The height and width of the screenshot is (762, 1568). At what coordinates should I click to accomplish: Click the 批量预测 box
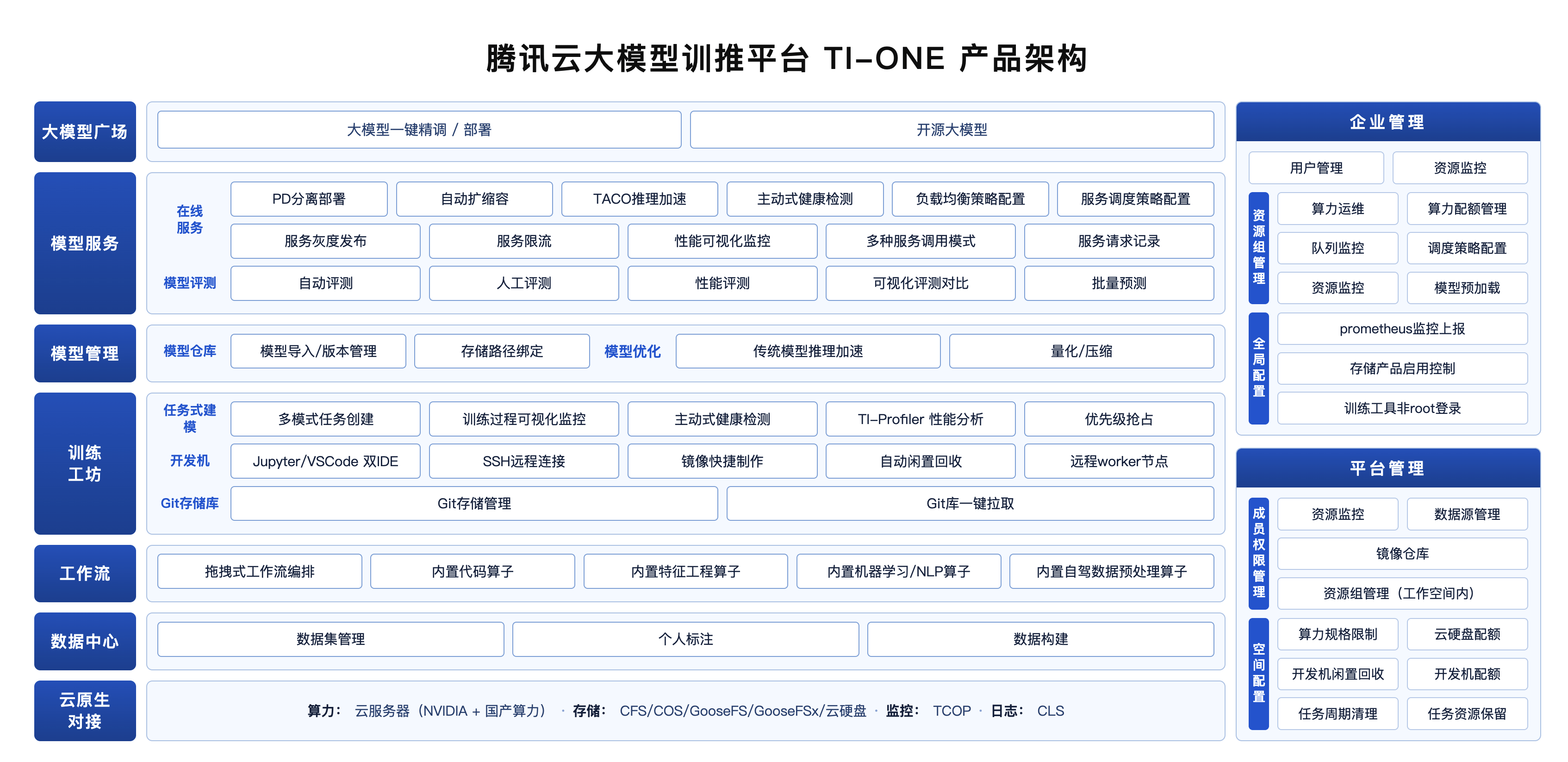pyautogui.click(x=1119, y=283)
